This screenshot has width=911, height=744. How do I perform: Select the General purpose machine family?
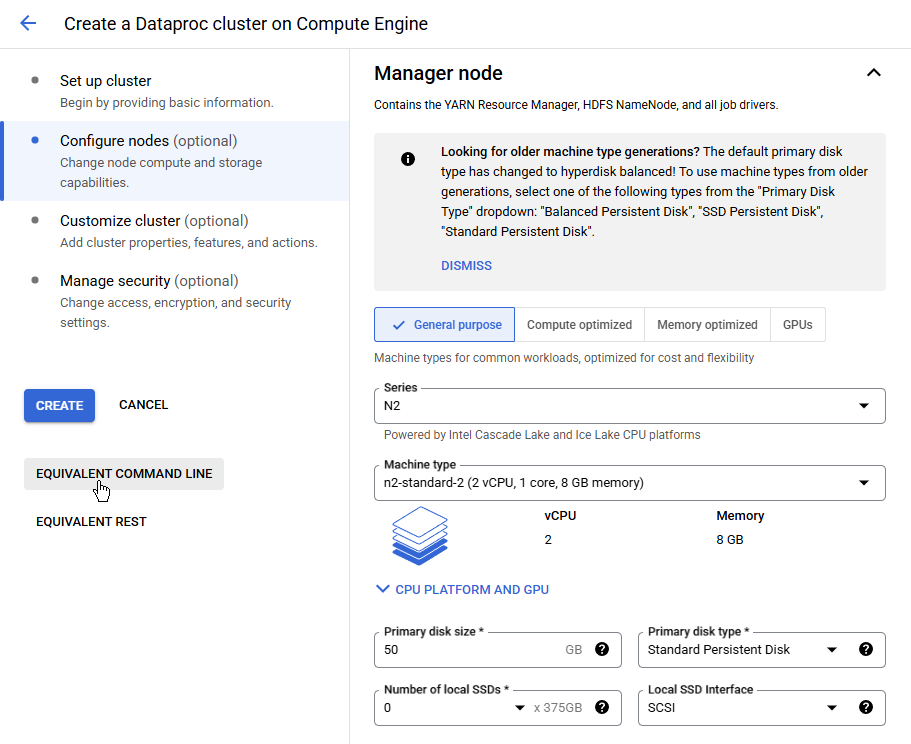[444, 325]
